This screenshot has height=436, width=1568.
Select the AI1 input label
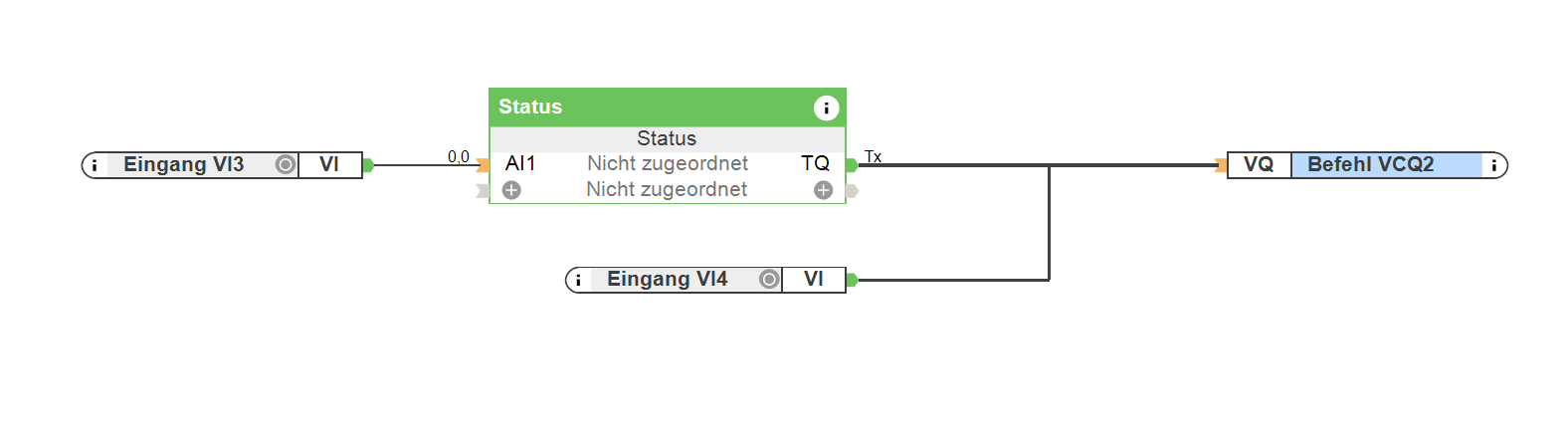[x=520, y=163]
